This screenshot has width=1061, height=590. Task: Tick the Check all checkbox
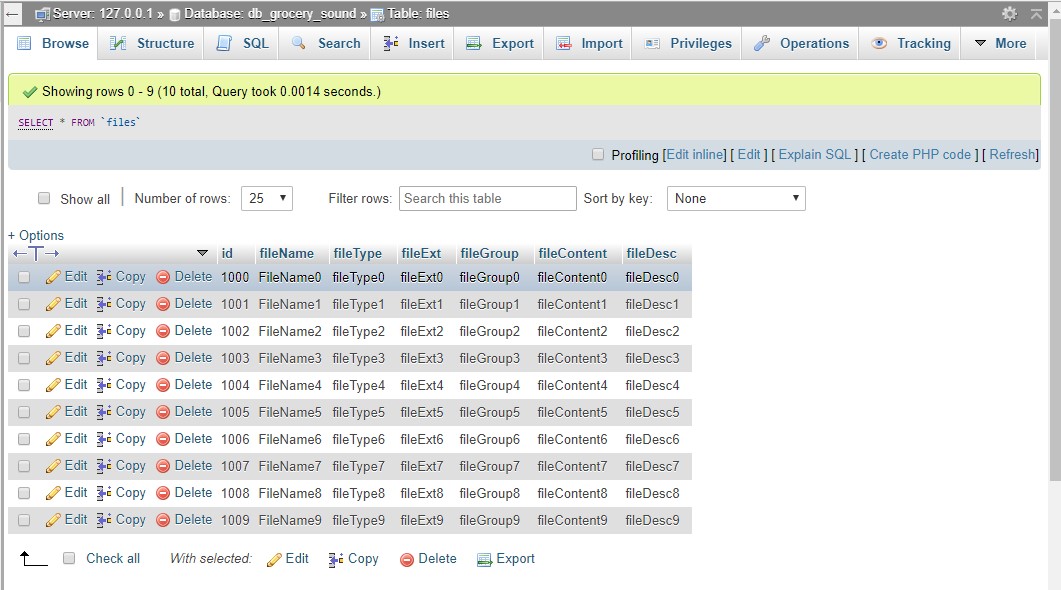tap(69, 558)
